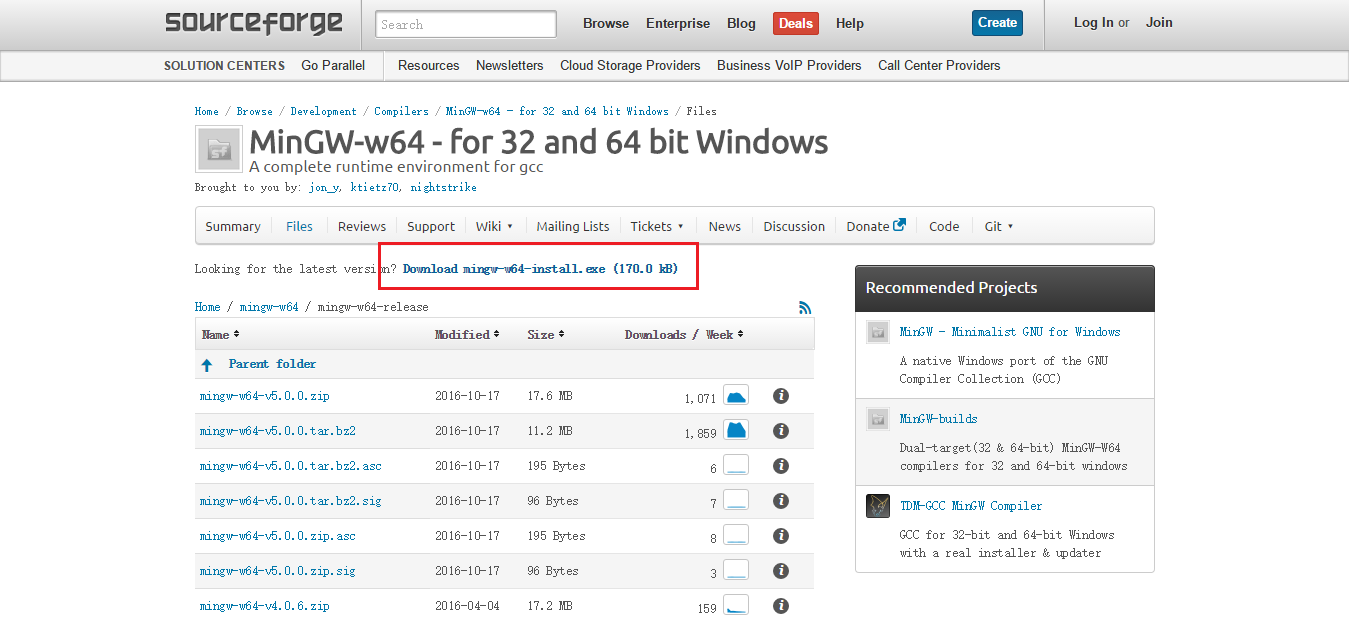Open the mingw-w64-v5.0.0.zip file link
Viewport: 1349px width, 621px height.
click(x=264, y=396)
